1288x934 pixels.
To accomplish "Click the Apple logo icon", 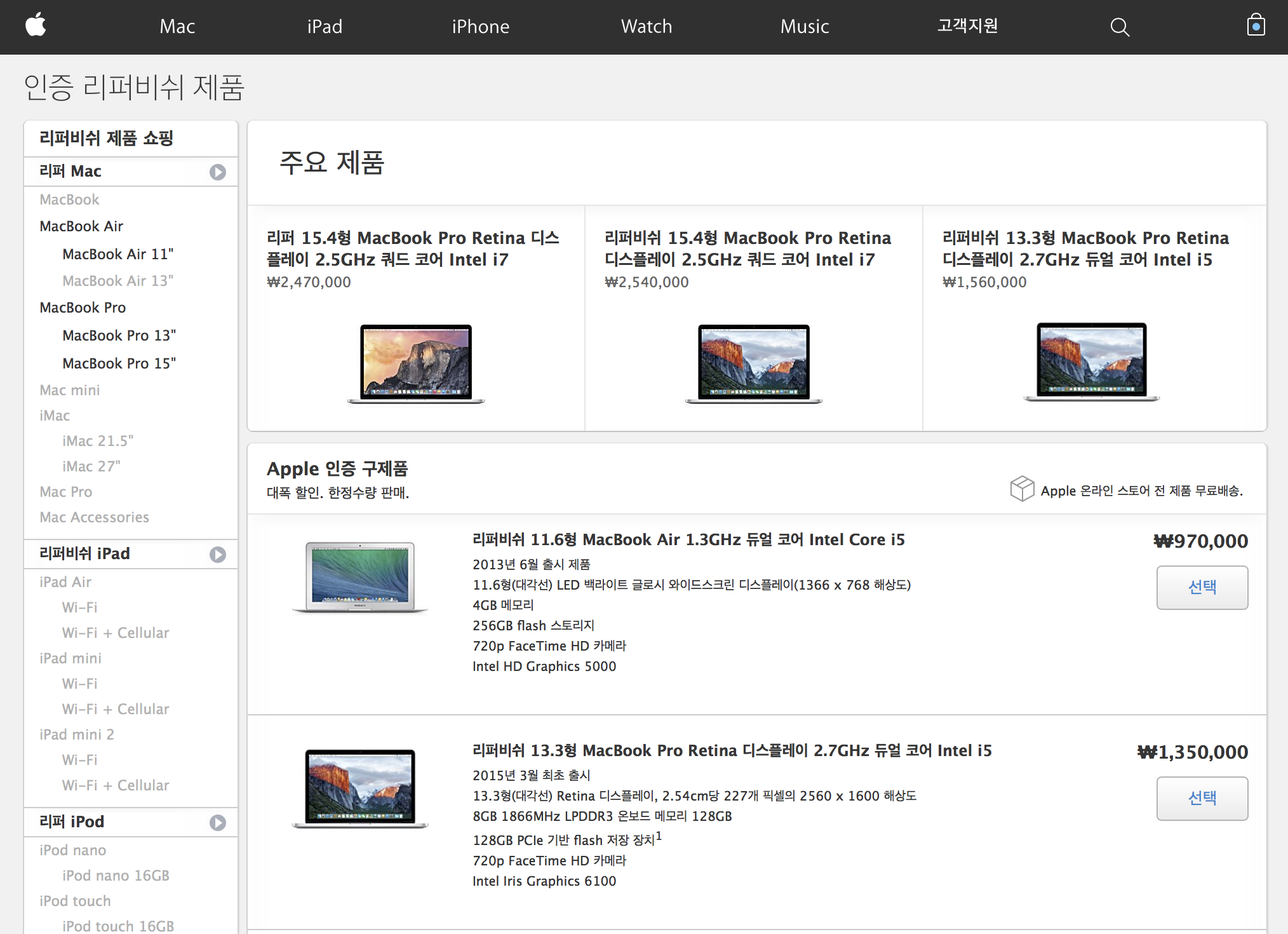I will click(36, 25).
